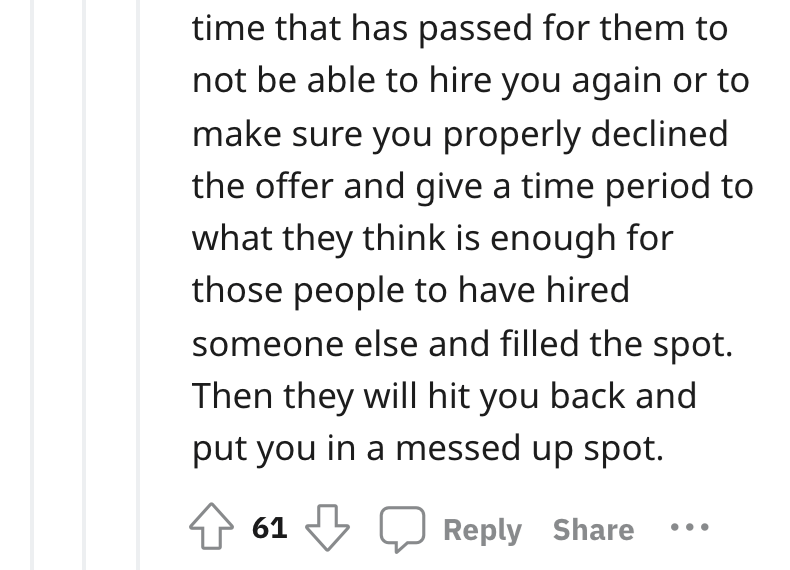Click the phrase 'the offer and give a time period'
Screen dimensions: 790x570
[x=451, y=187]
